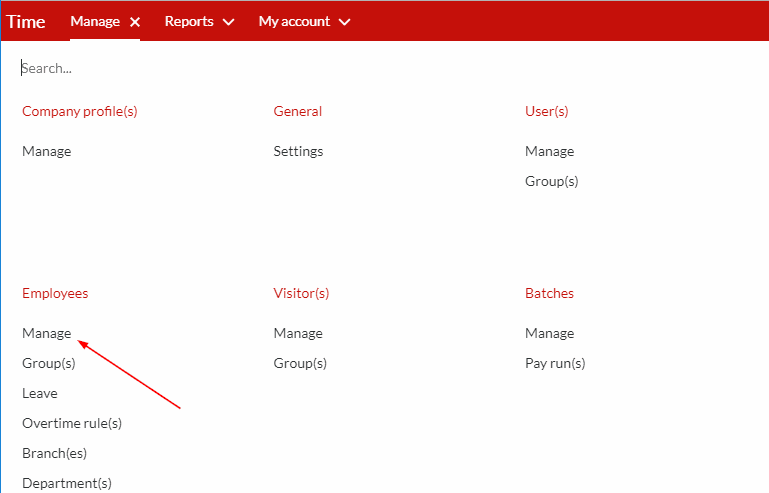Click the General section heading
This screenshot has width=769, height=493.
(298, 111)
